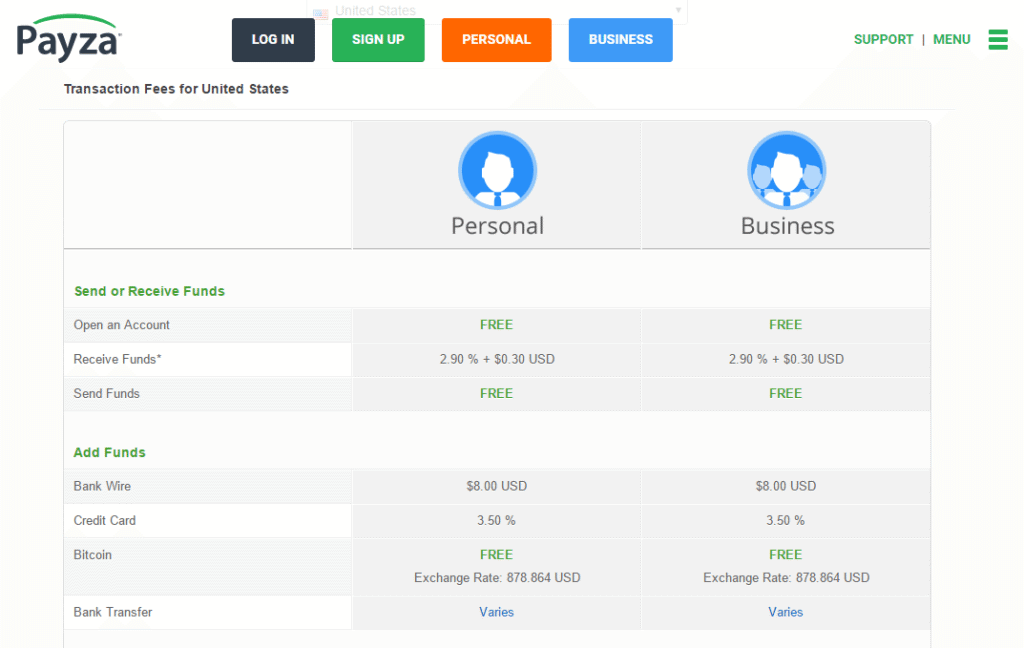Open the MENU link
The height and width of the screenshot is (648, 1024).
pos(952,39)
